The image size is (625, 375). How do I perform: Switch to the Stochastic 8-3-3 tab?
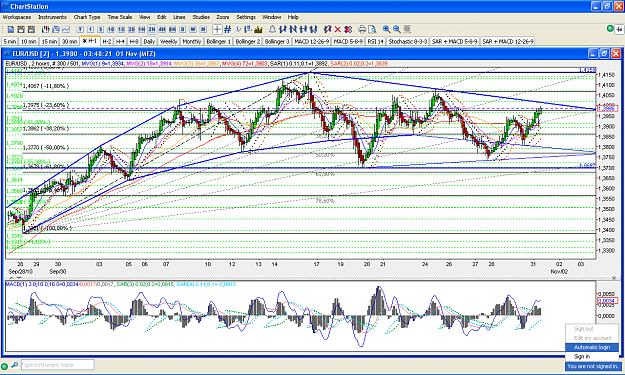click(408, 41)
